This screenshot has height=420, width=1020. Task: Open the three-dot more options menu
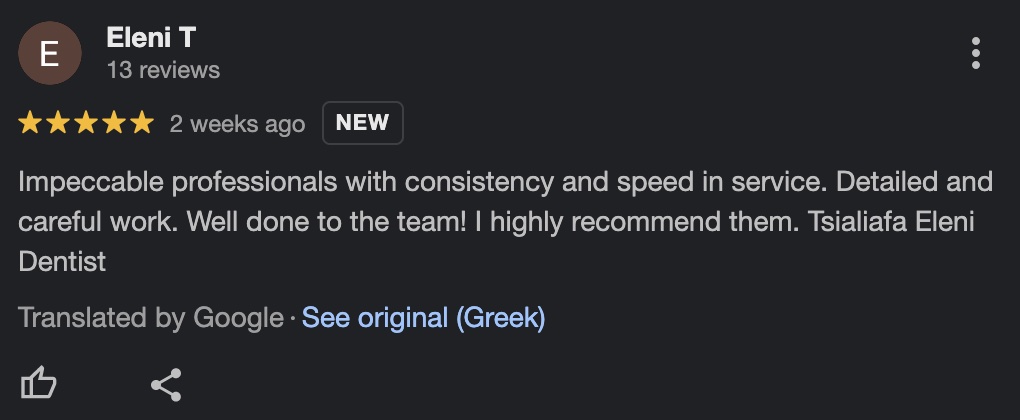pyautogui.click(x=975, y=53)
